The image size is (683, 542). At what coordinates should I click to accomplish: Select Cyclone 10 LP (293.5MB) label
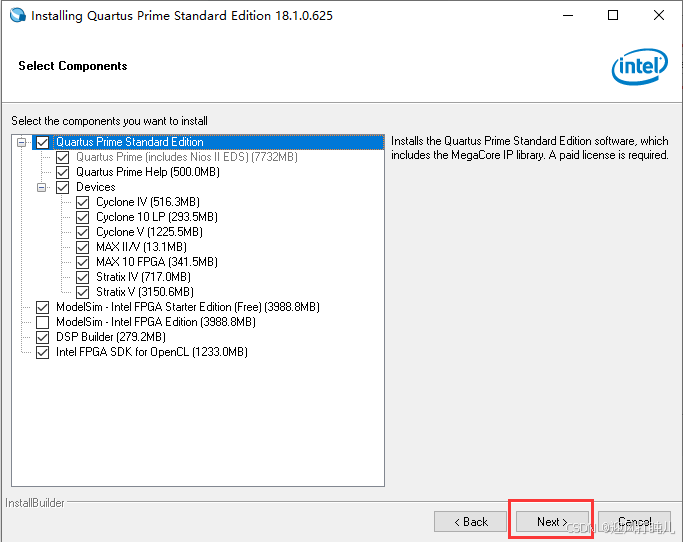click(157, 217)
